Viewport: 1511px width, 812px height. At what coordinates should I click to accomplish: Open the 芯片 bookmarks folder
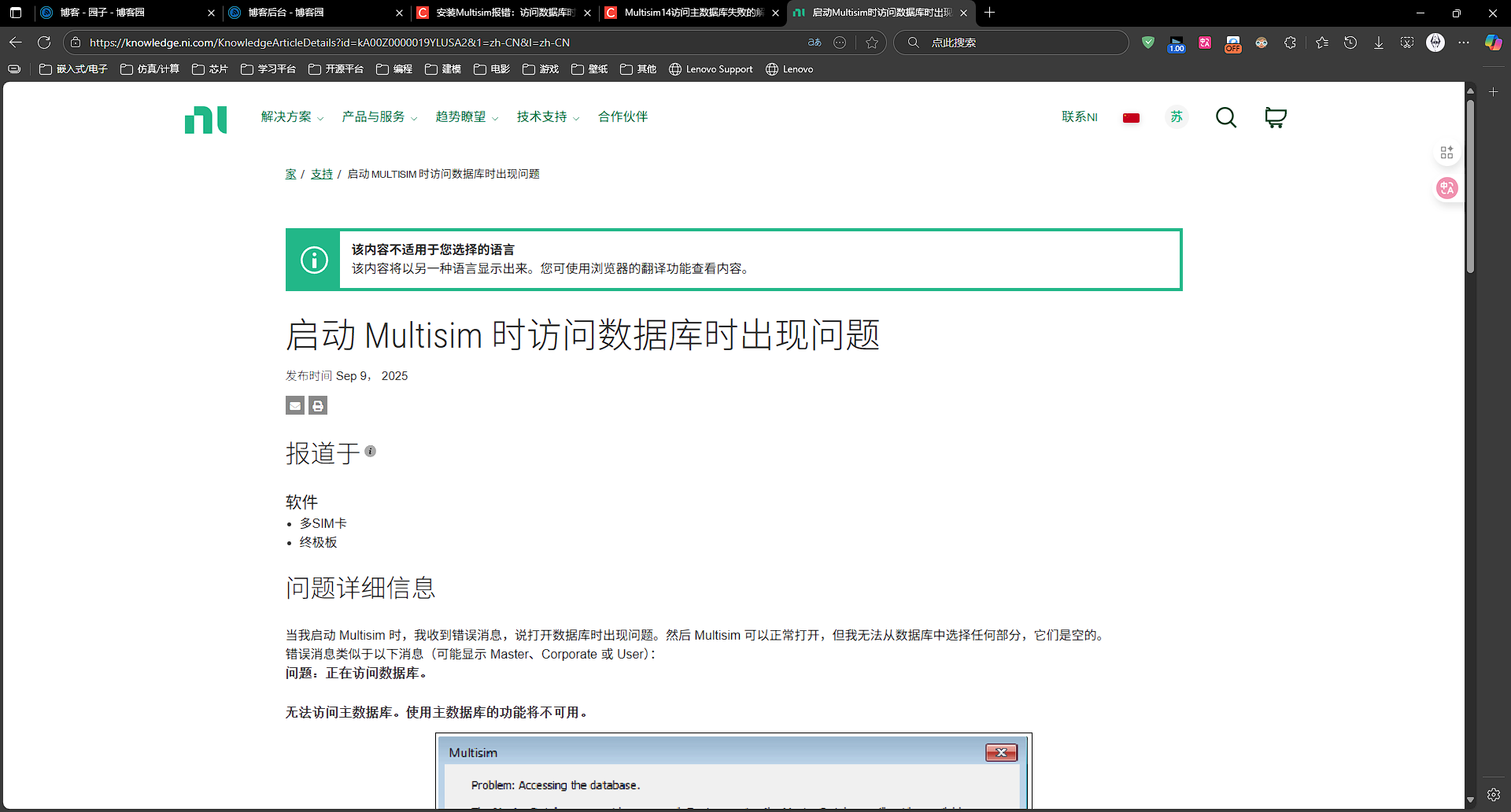[210, 69]
